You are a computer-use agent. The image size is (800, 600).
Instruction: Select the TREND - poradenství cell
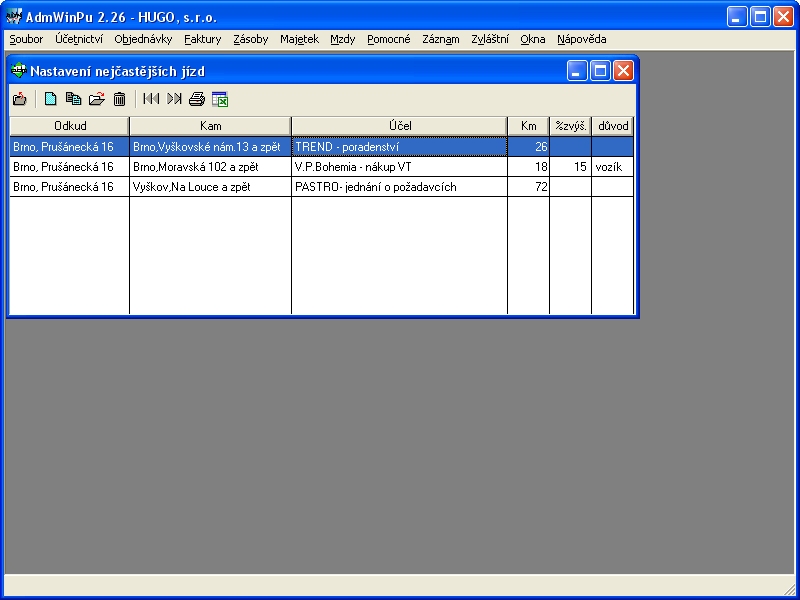(399, 147)
